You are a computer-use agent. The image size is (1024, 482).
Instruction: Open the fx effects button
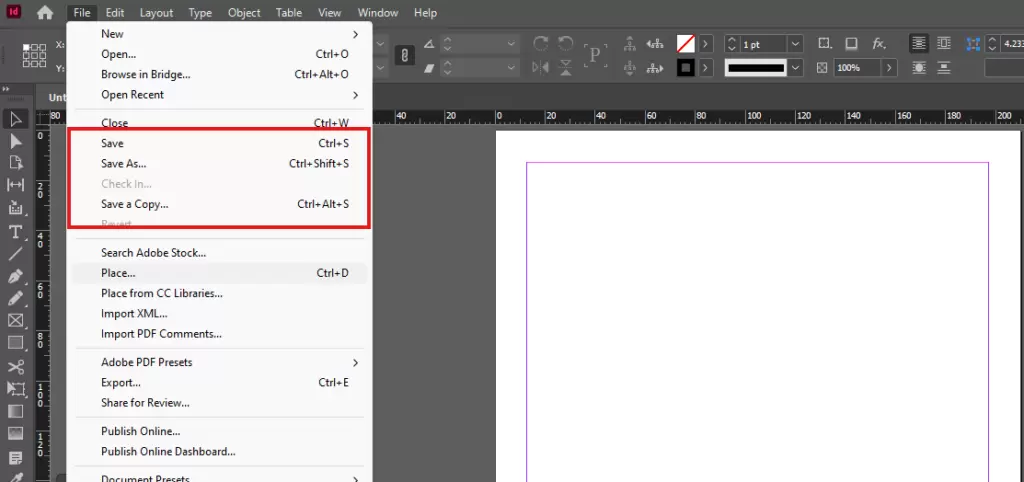click(879, 44)
